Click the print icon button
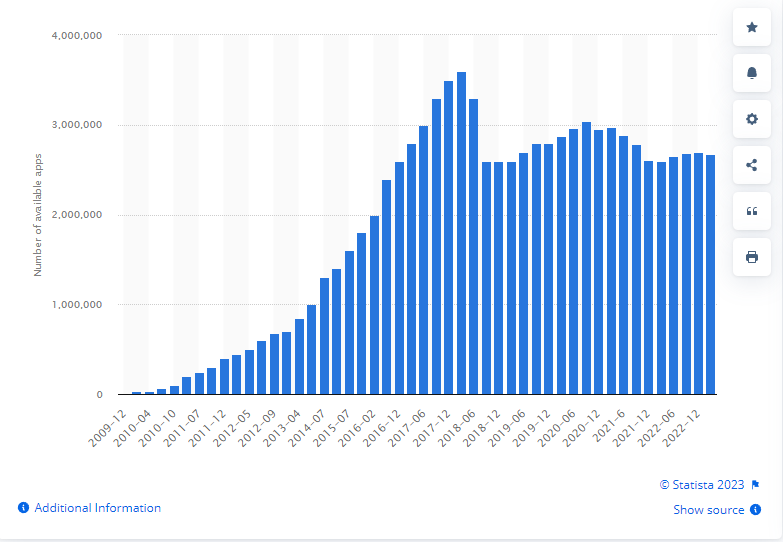Screen dimensions: 783x542 752,257
